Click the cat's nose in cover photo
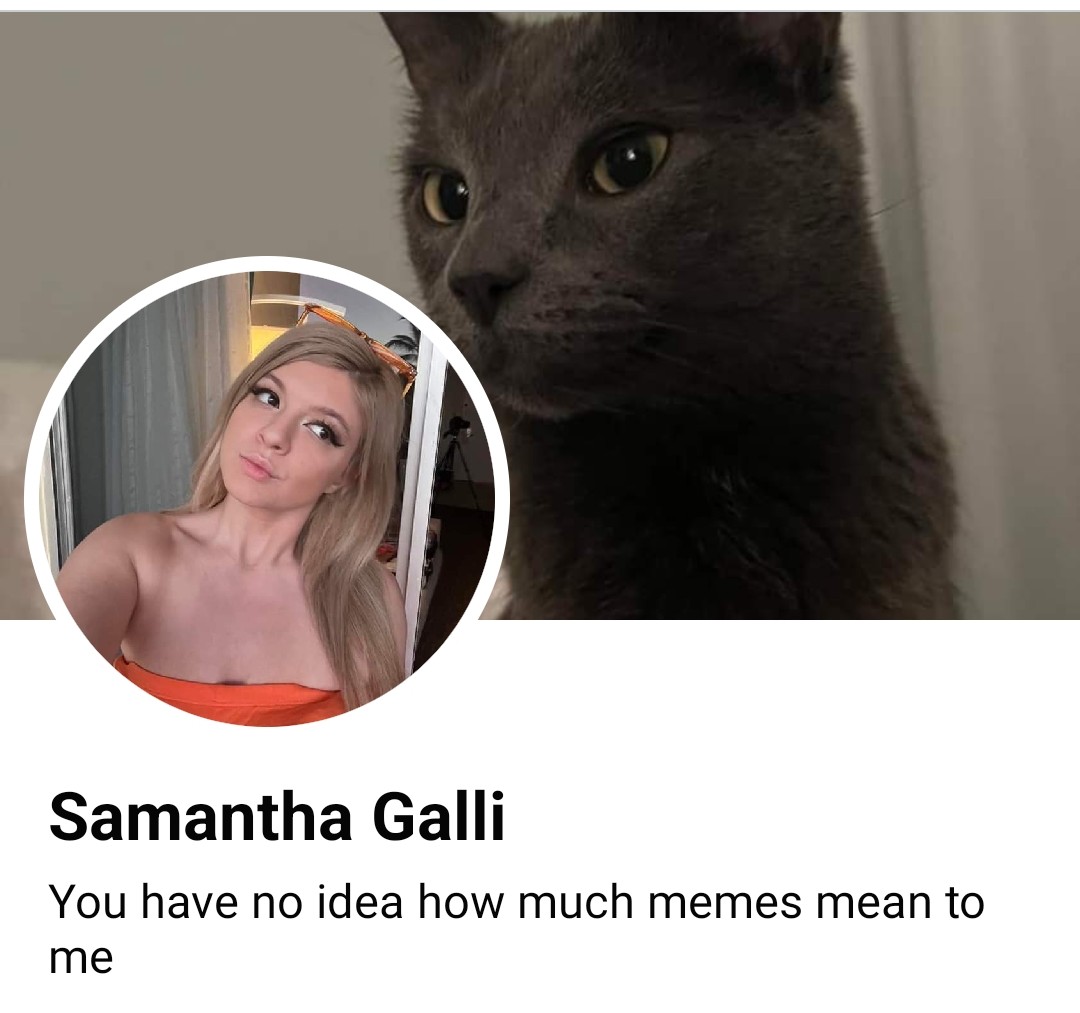 click(x=484, y=291)
